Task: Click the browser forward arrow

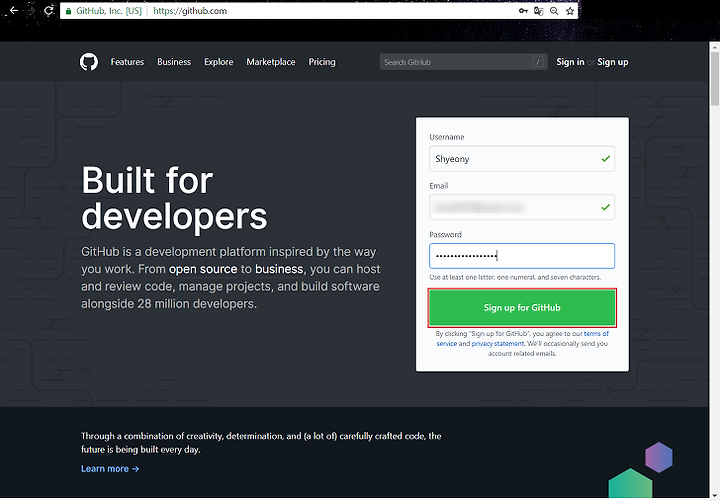Action: (x=31, y=10)
